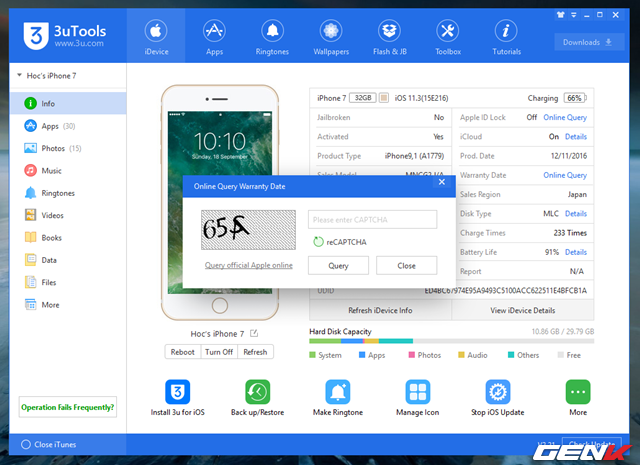Image resolution: width=640 pixels, height=465 pixels.
Task: Click Refresh iDevice Info button
Action: point(380,310)
